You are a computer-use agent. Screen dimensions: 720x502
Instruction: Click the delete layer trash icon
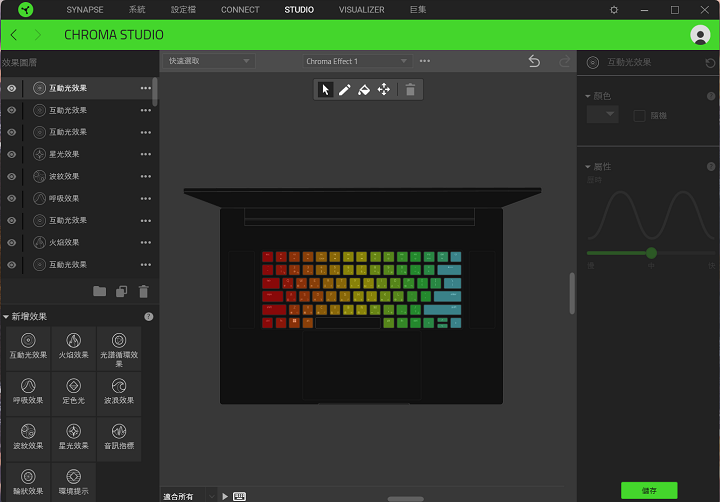coord(144,291)
